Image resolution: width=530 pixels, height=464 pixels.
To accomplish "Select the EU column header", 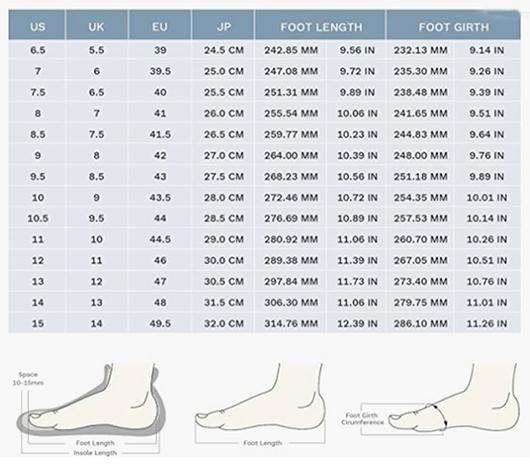I will [x=160, y=26].
